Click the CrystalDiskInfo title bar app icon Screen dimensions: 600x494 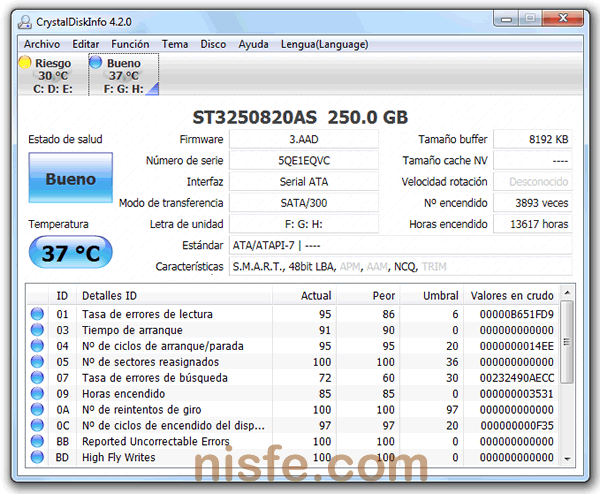tap(24, 22)
